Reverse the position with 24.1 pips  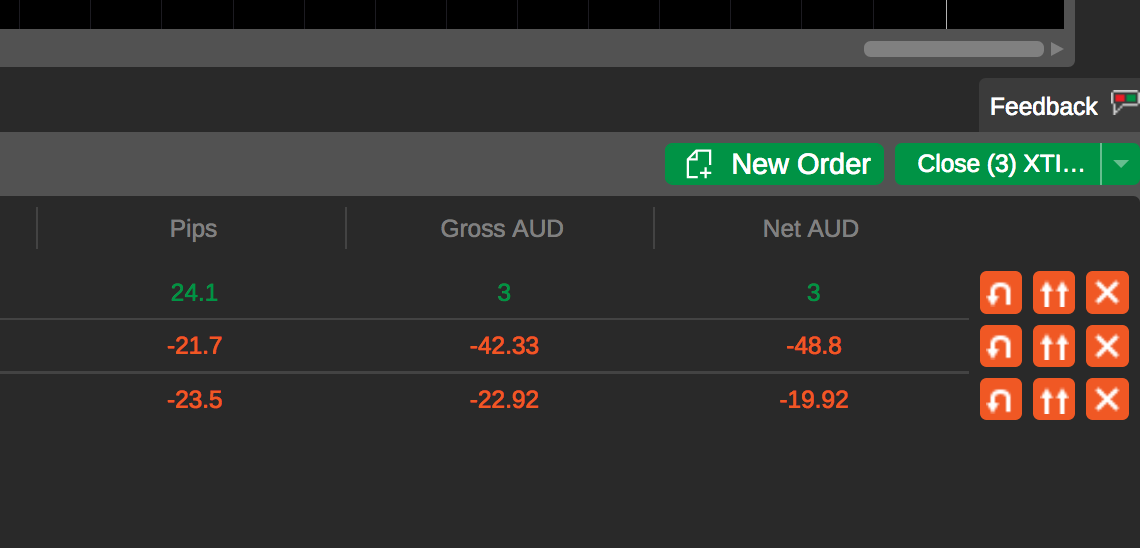[x=1000, y=292]
